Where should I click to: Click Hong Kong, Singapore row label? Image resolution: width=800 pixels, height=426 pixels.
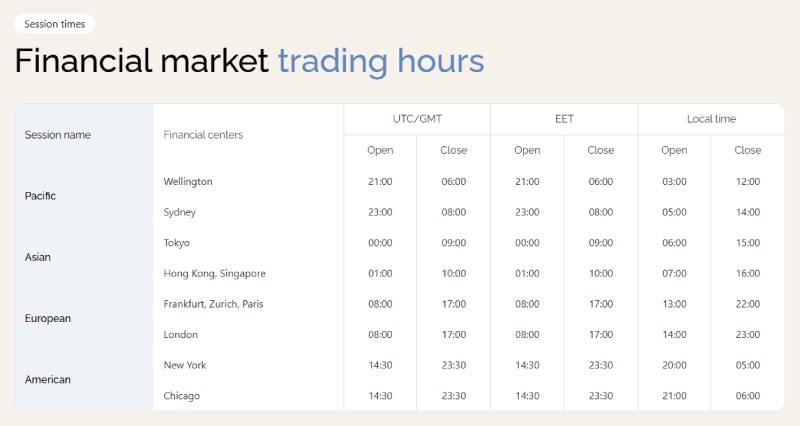click(214, 273)
